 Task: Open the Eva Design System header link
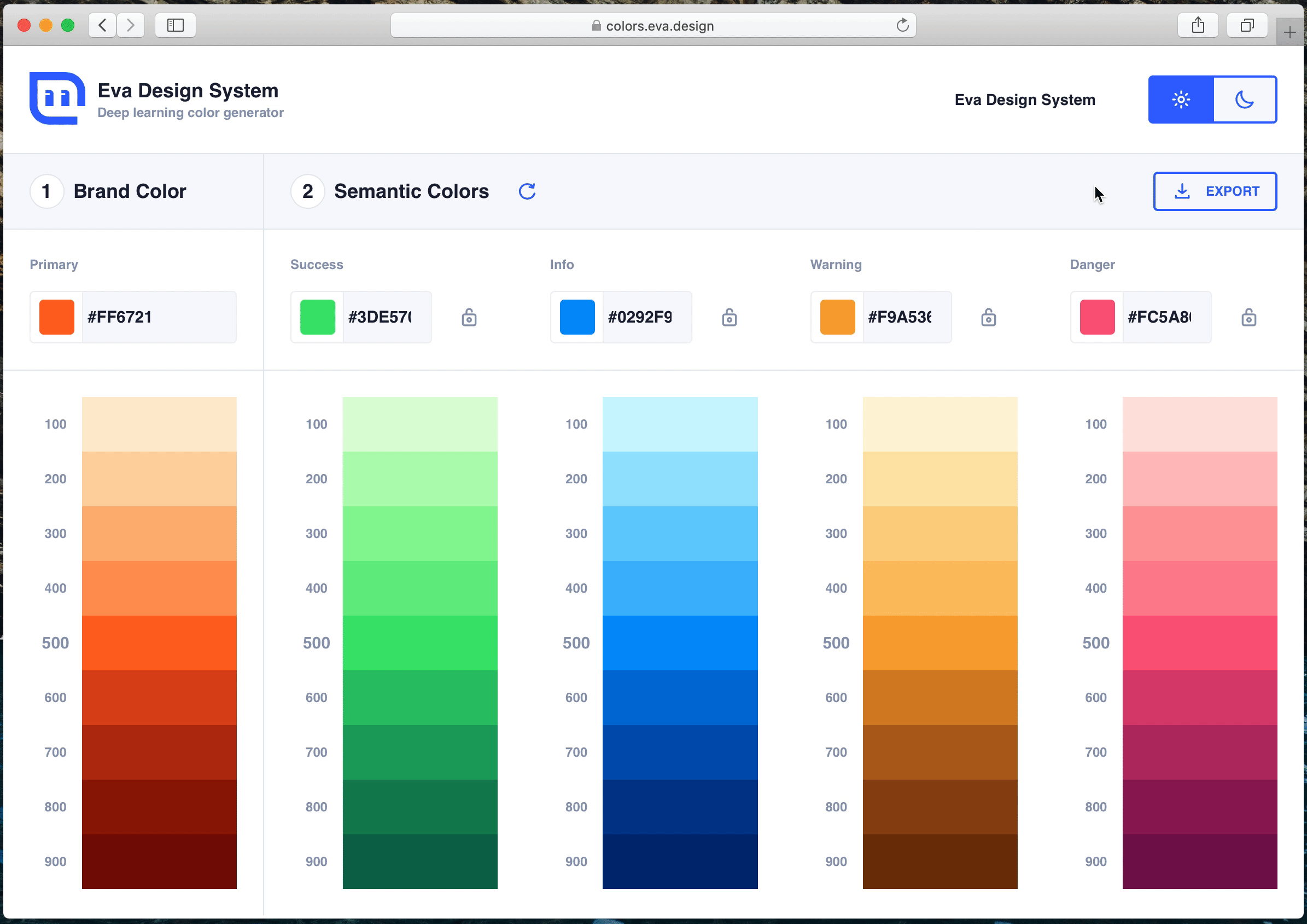pos(1025,100)
